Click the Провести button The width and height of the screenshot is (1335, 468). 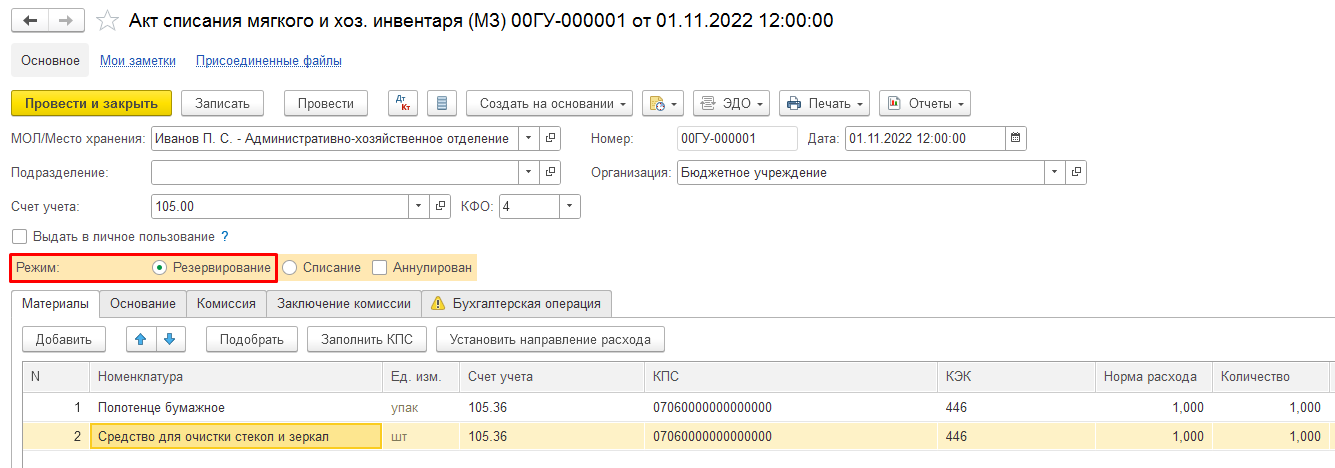pos(326,103)
